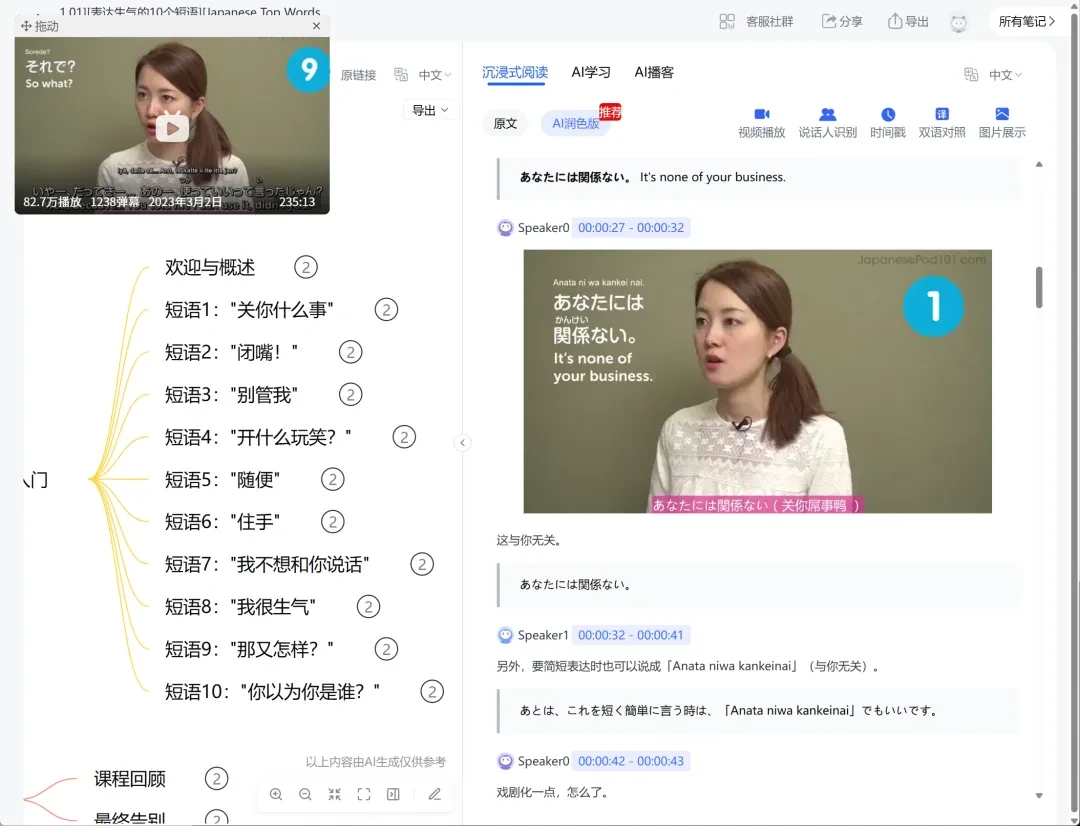Expand 短语7 我不想和你说话 node
Image resolution: width=1080 pixels, height=826 pixels.
422,565
